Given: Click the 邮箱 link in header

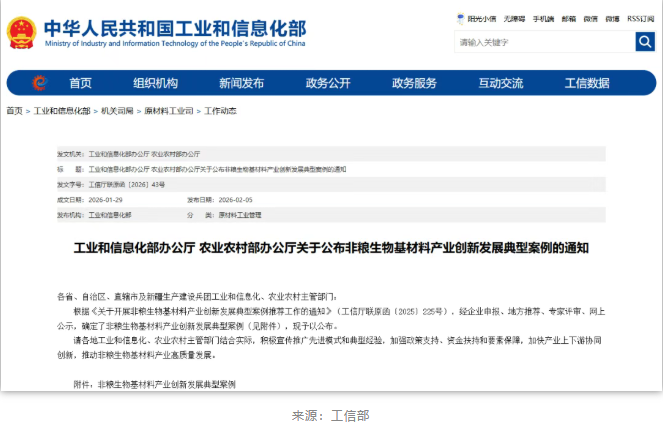Looking at the screenshot, I should (x=568, y=18).
